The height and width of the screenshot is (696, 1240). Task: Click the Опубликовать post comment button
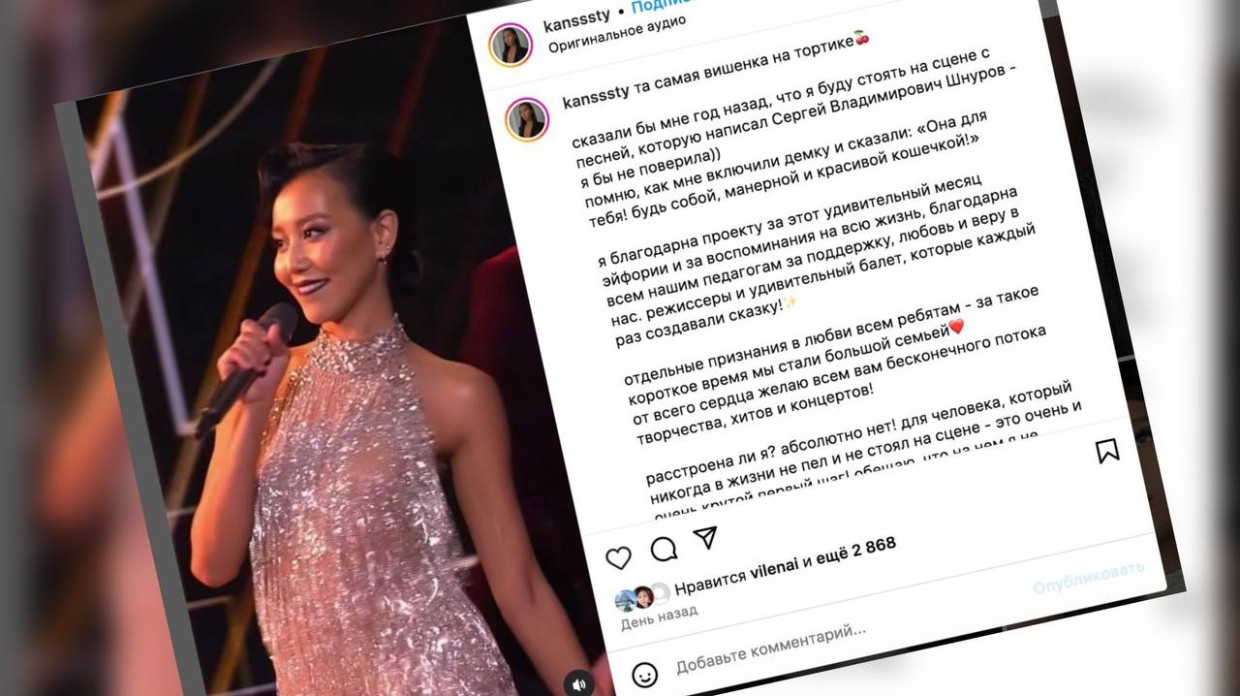coord(1089,574)
